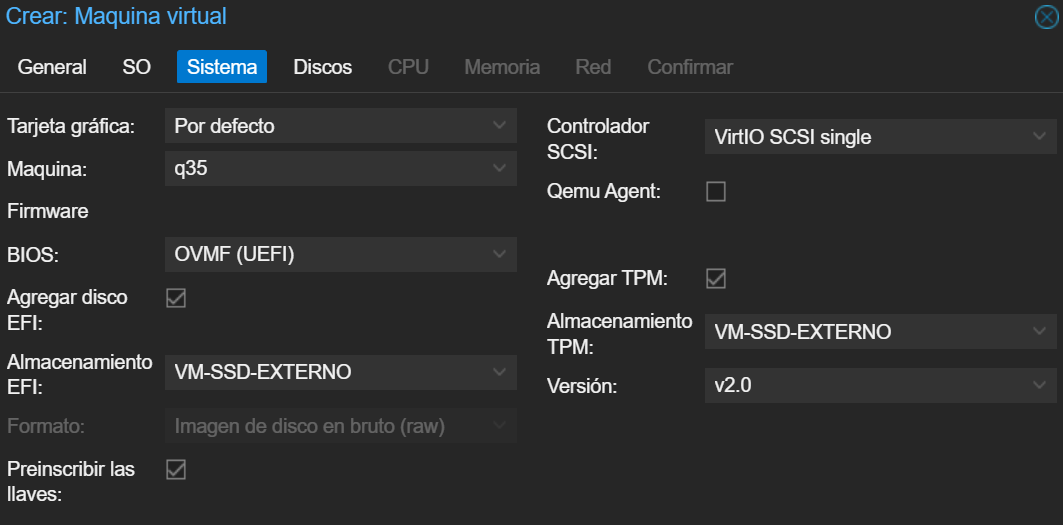Expand the Controlador SCSI dropdown arrow
This screenshot has width=1063, height=525.
(1039, 137)
